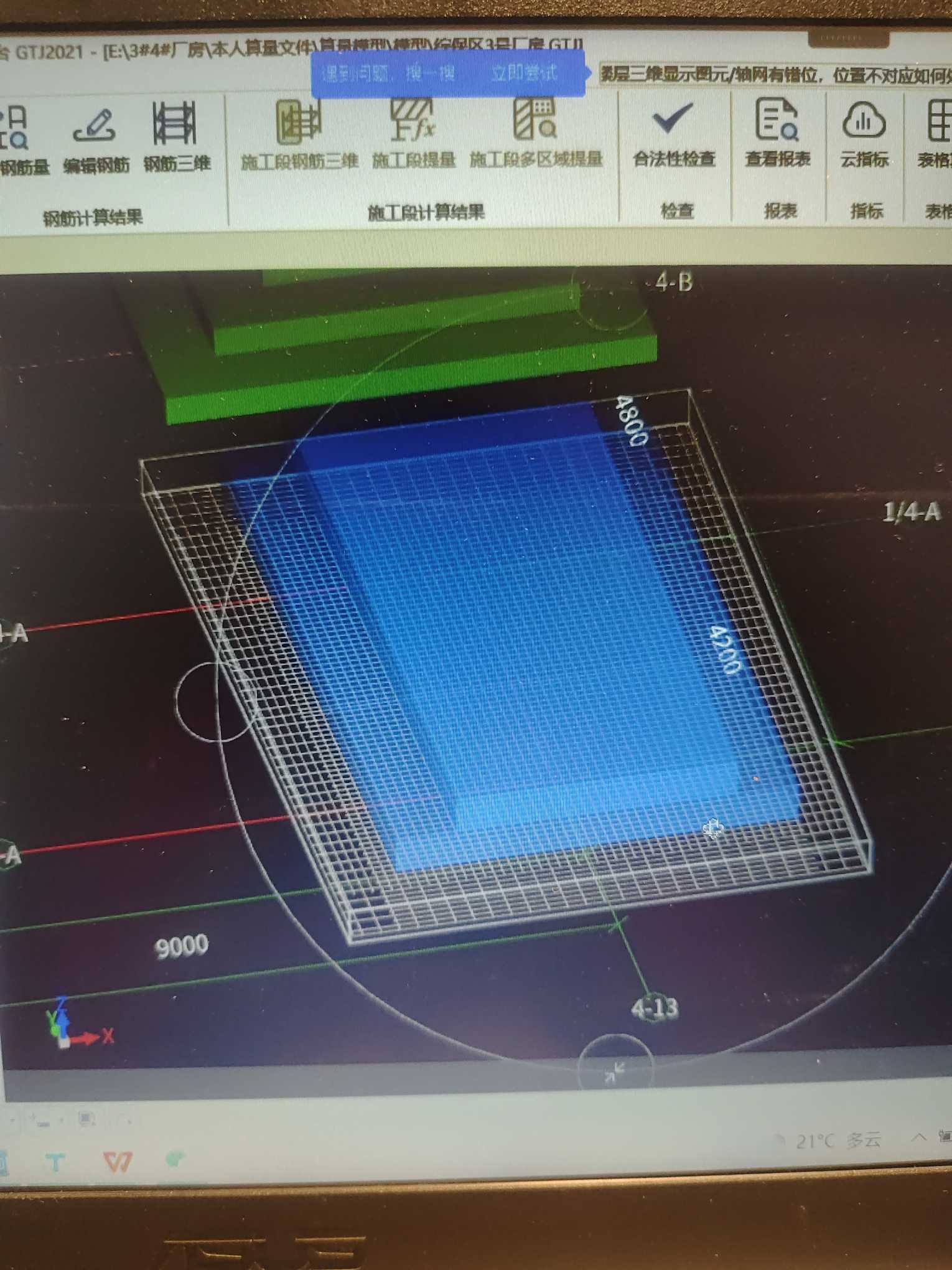Open the 三维显示图元/轴网有错位 help link
The height and width of the screenshot is (1270, 952).
tap(776, 75)
